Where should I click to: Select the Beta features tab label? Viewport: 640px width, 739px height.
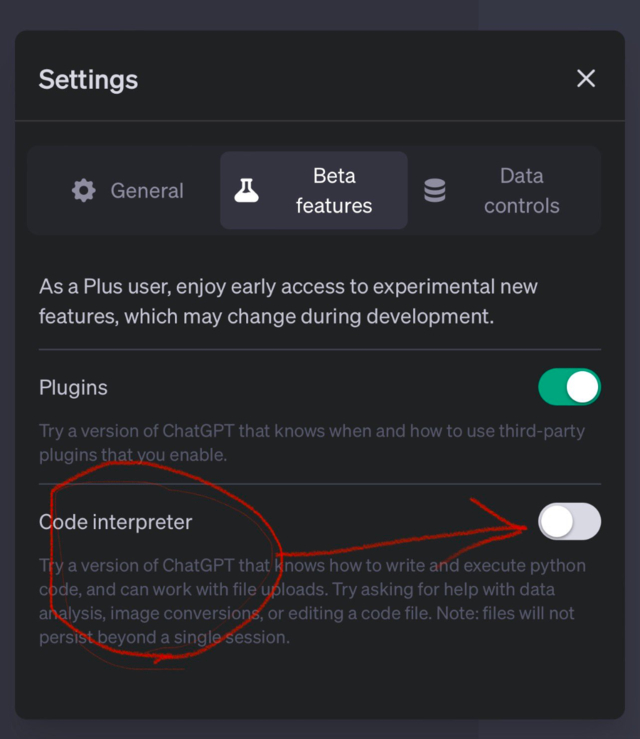pyautogui.click(x=334, y=191)
